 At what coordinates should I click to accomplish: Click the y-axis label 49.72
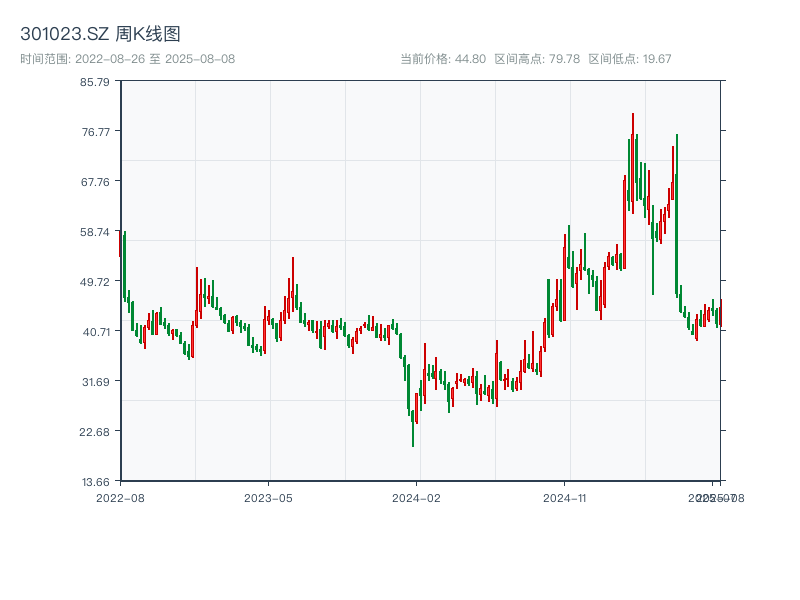point(95,282)
